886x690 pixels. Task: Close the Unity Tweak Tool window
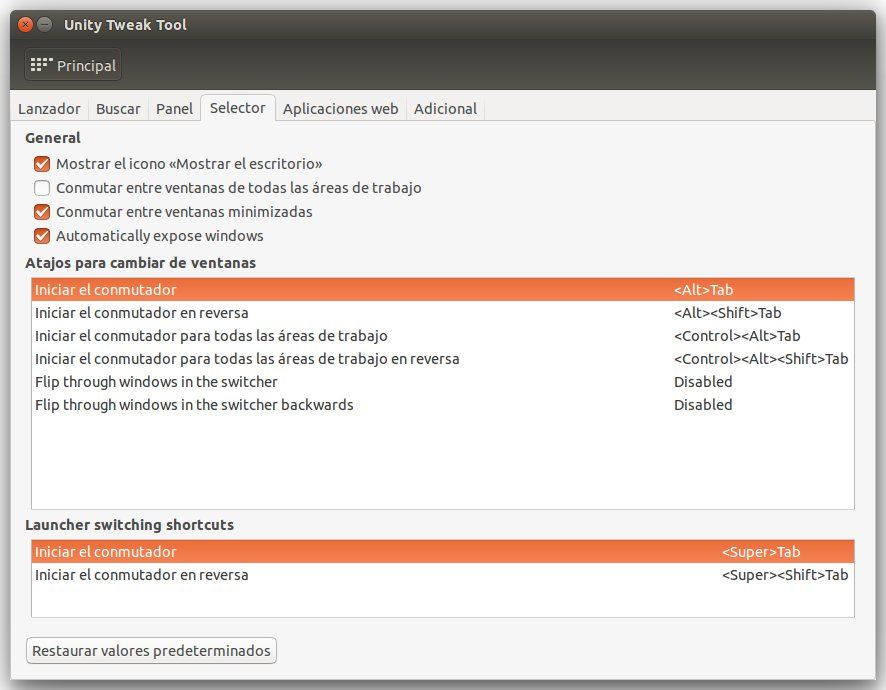tap(26, 24)
